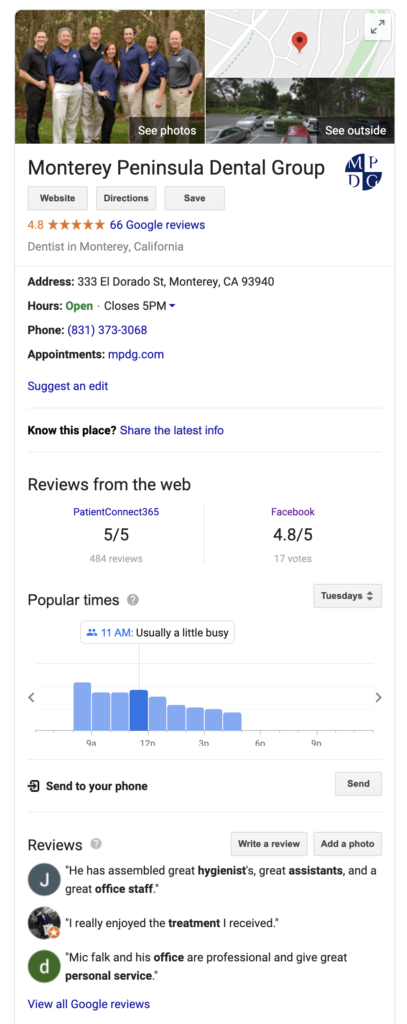Open See outside street view thumbnail

[301, 111]
